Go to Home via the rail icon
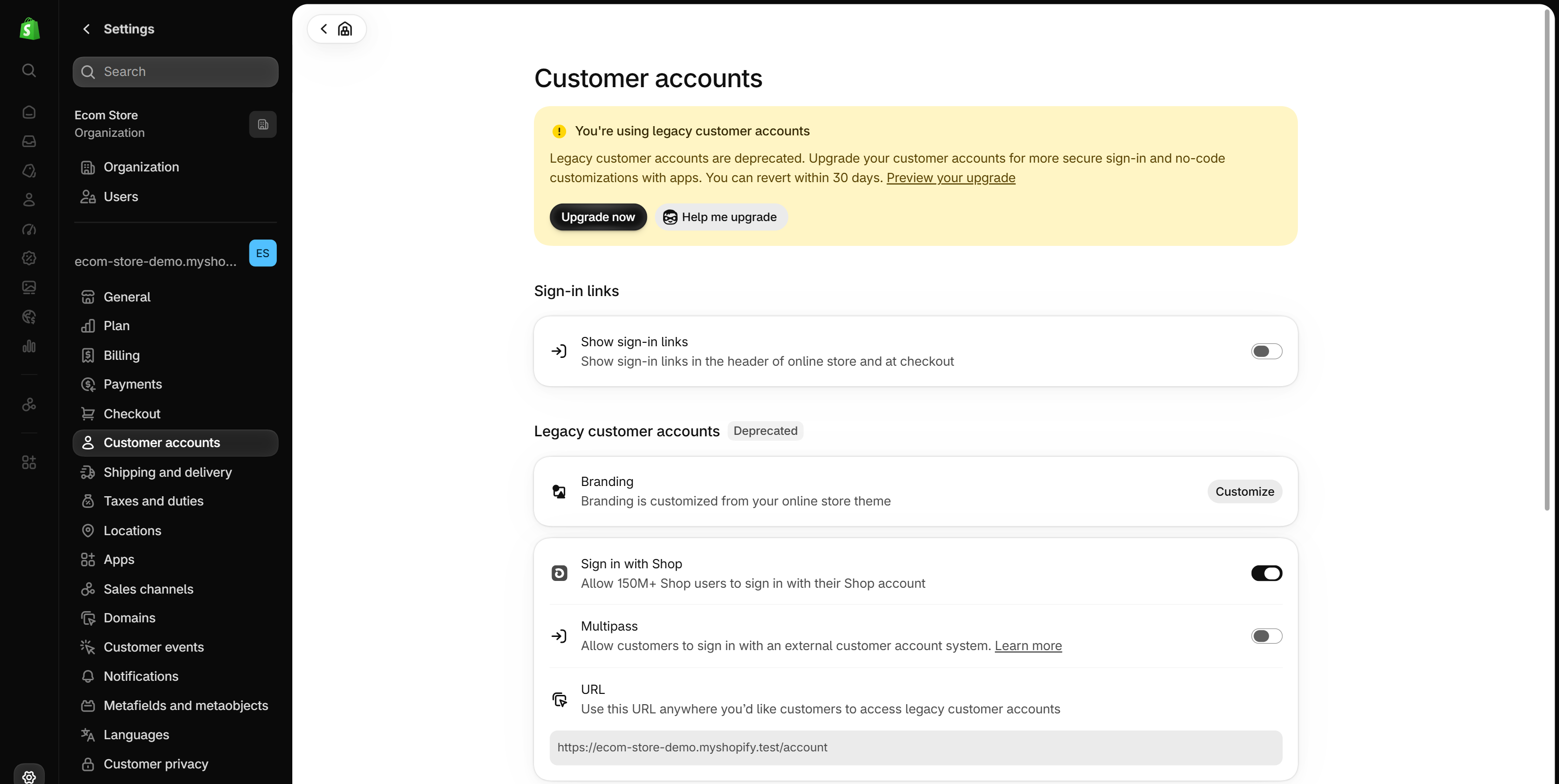Viewport: 1559px width, 784px height. [x=29, y=112]
